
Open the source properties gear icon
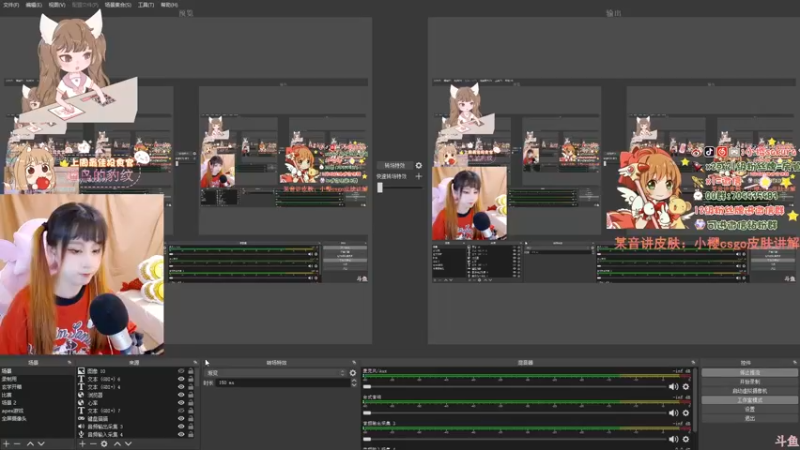104,444
